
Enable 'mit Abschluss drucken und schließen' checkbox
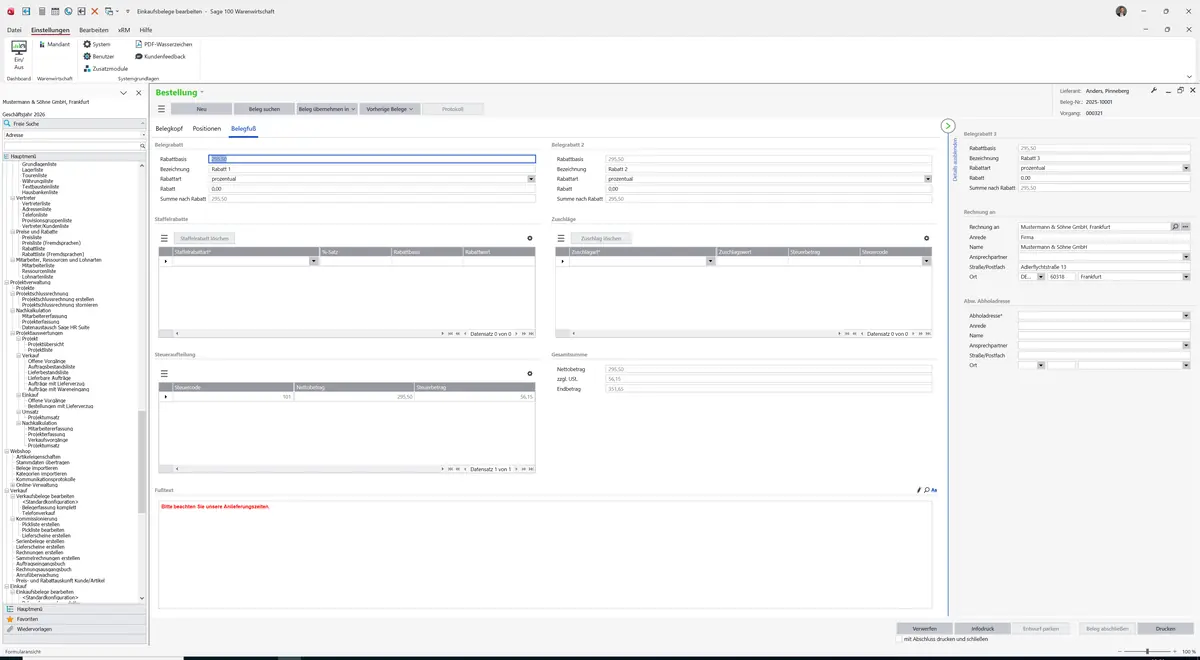click(x=898, y=639)
